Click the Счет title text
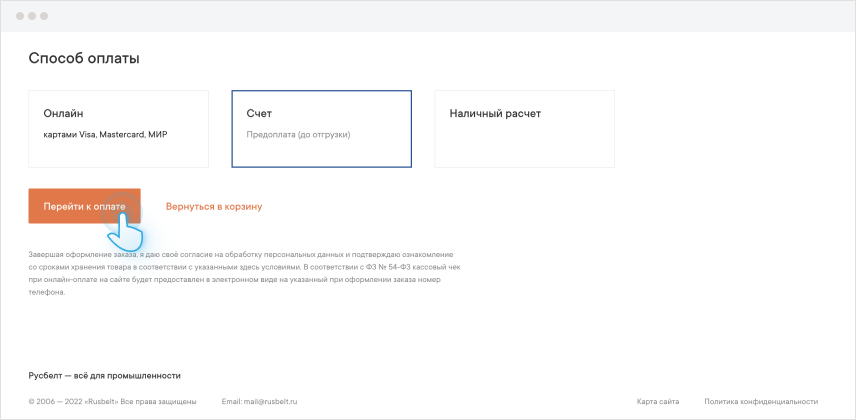 (259, 113)
